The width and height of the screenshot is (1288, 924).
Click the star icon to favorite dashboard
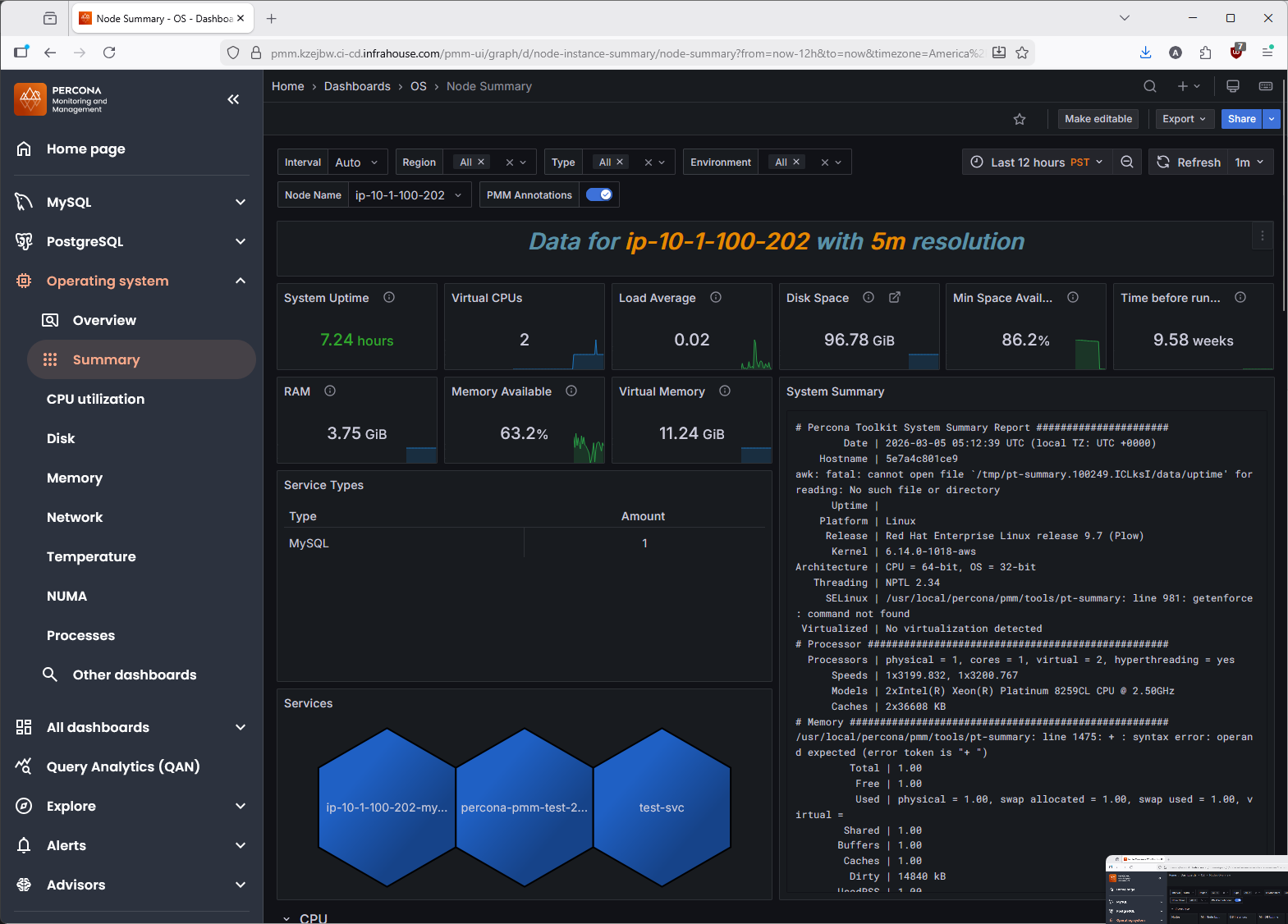click(1020, 119)
